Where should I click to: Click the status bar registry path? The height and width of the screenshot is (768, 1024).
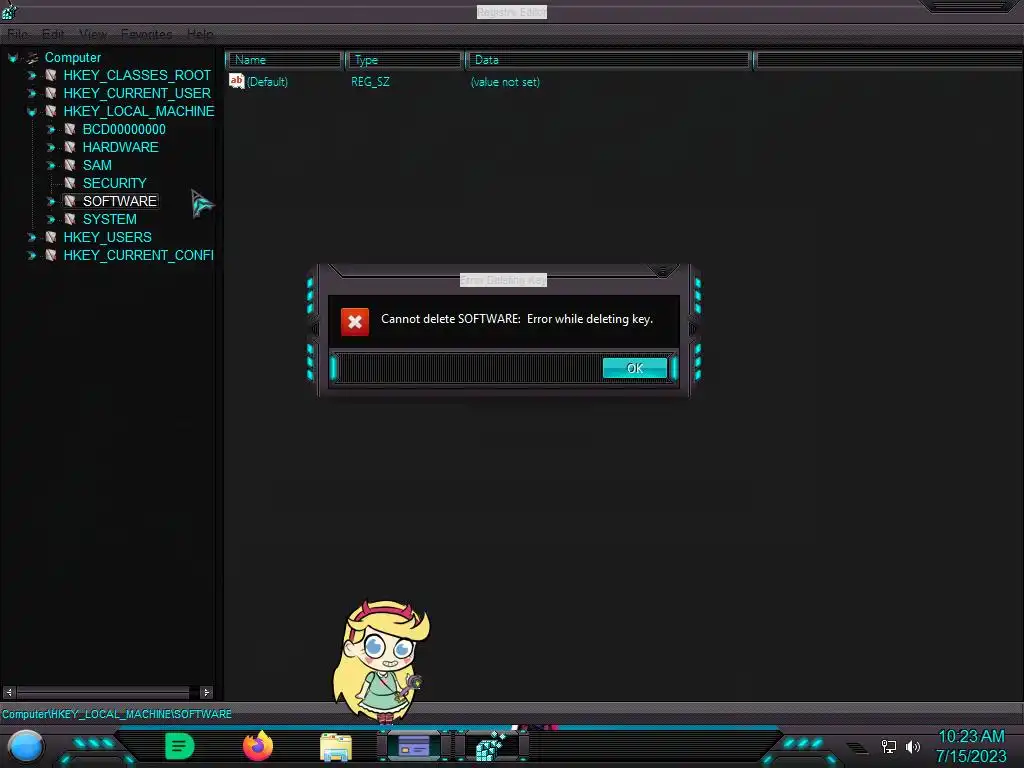117,714
